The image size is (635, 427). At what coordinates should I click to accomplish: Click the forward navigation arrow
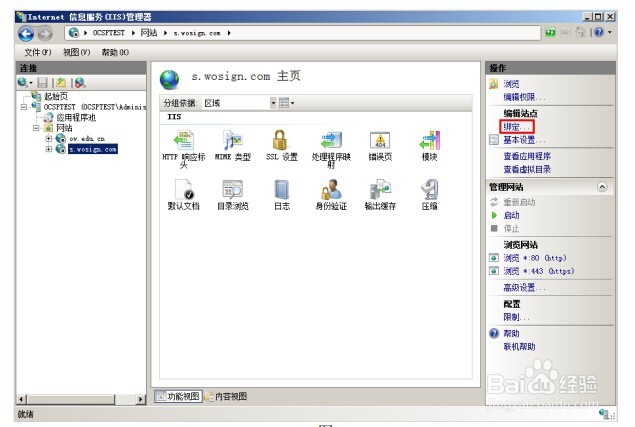[x=45, y=34]
